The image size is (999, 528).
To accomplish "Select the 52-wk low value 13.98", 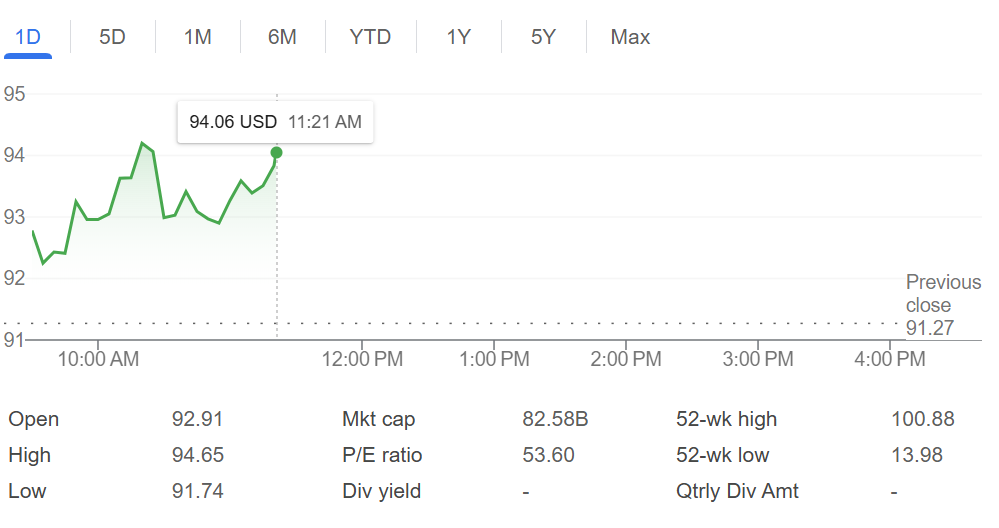I will tap(916, 455).
